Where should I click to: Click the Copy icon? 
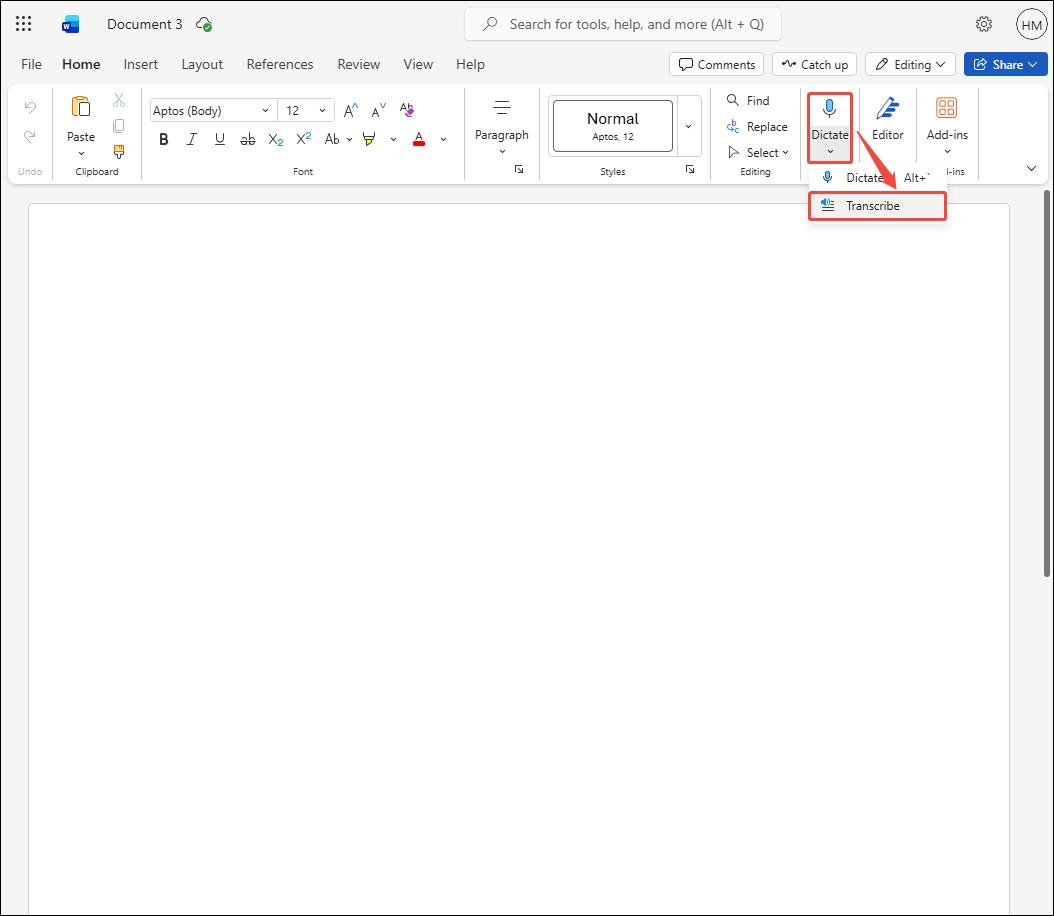(119, 126)
